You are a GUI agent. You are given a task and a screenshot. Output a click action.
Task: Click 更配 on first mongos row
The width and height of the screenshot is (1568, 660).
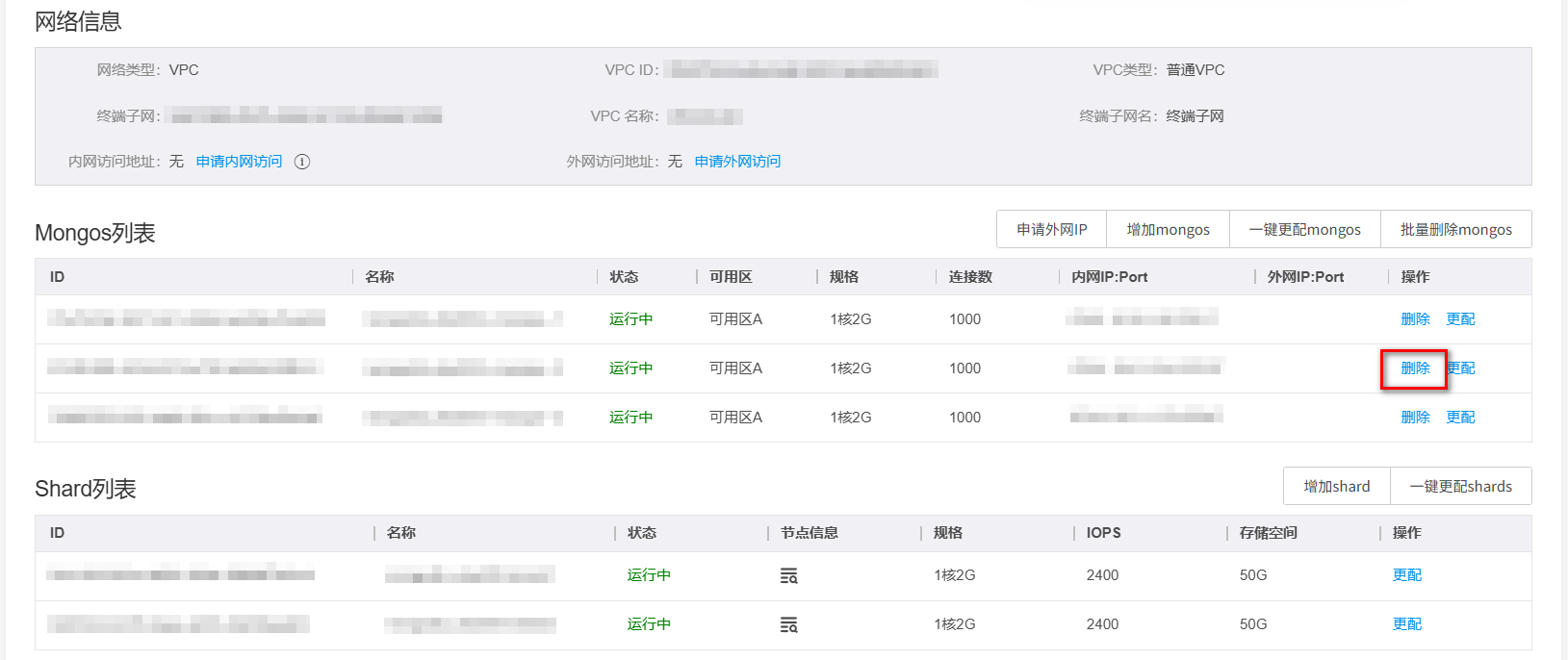(1460, 319)
